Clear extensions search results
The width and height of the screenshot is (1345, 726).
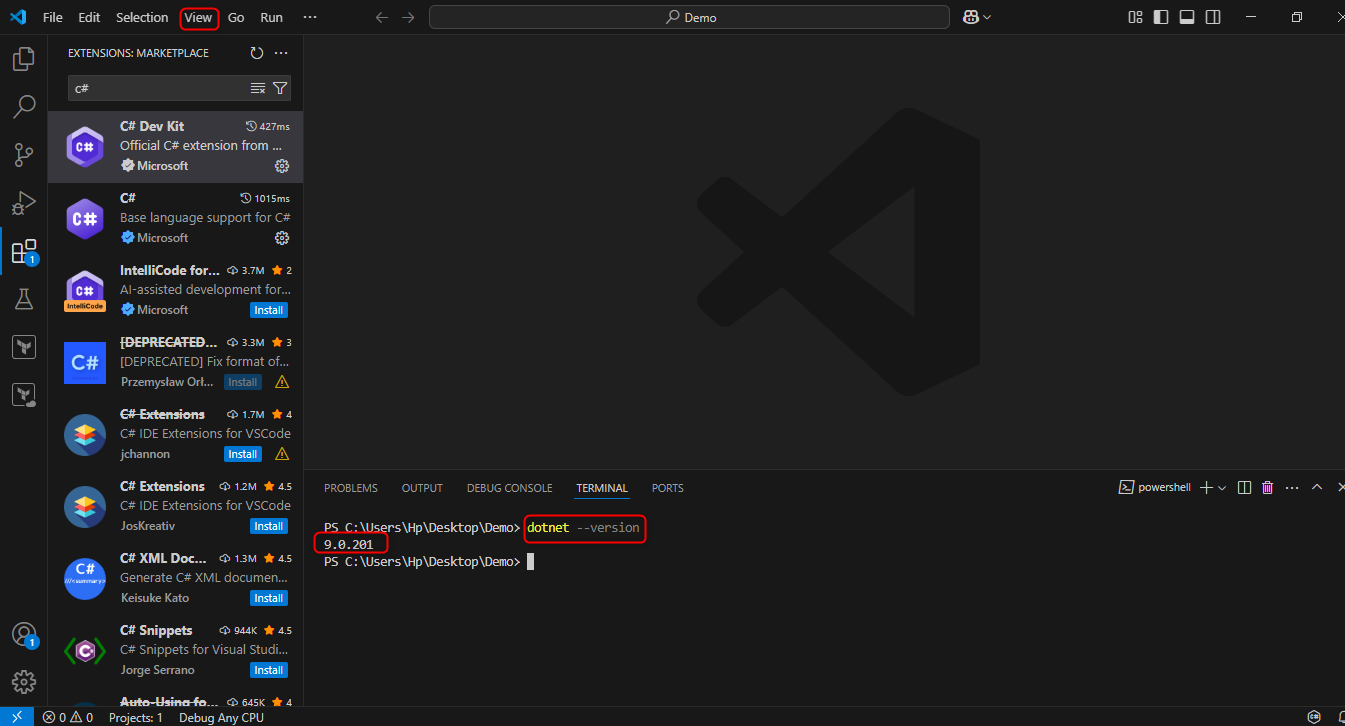tap(258, 88)
